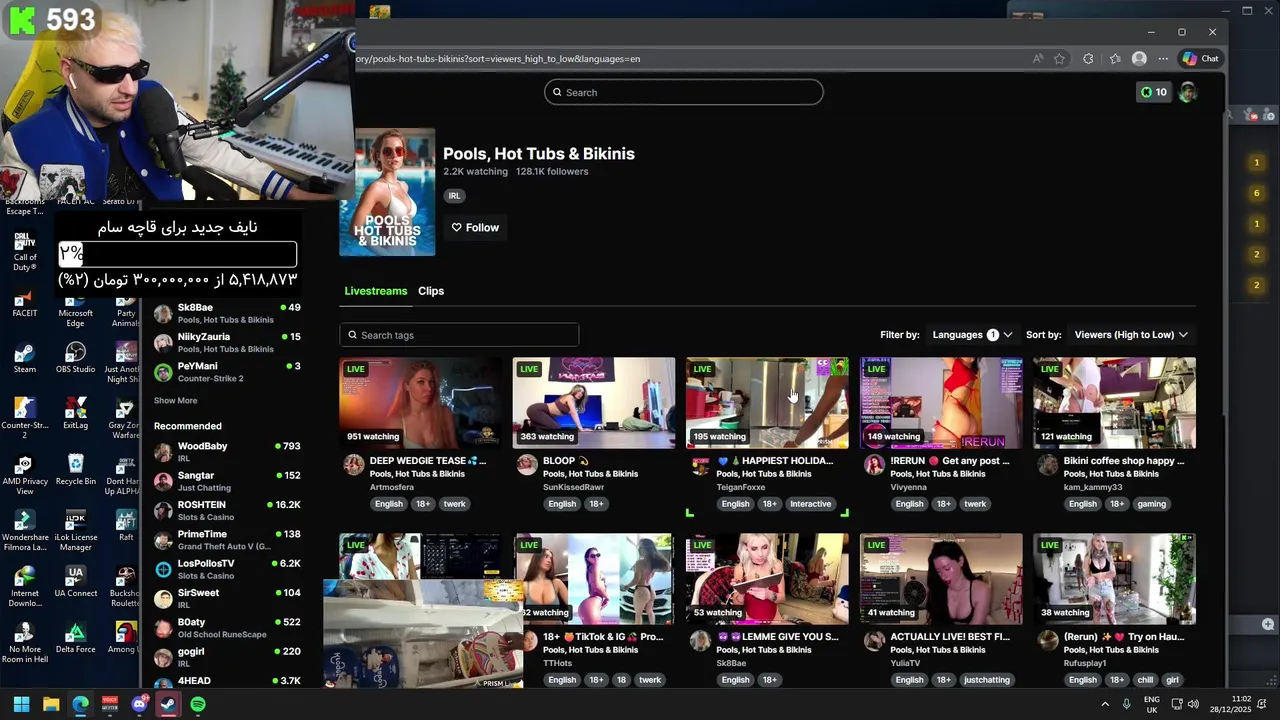
Task: Open the FACEIT desktop shortcut
Action: pos(25,303)
